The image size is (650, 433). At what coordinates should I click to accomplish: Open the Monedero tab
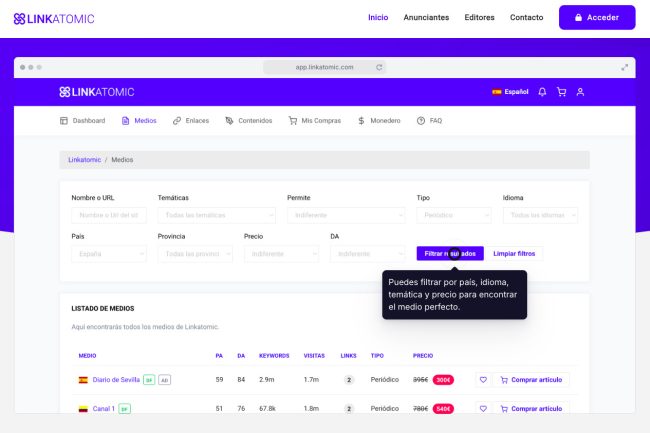(379, 121)
